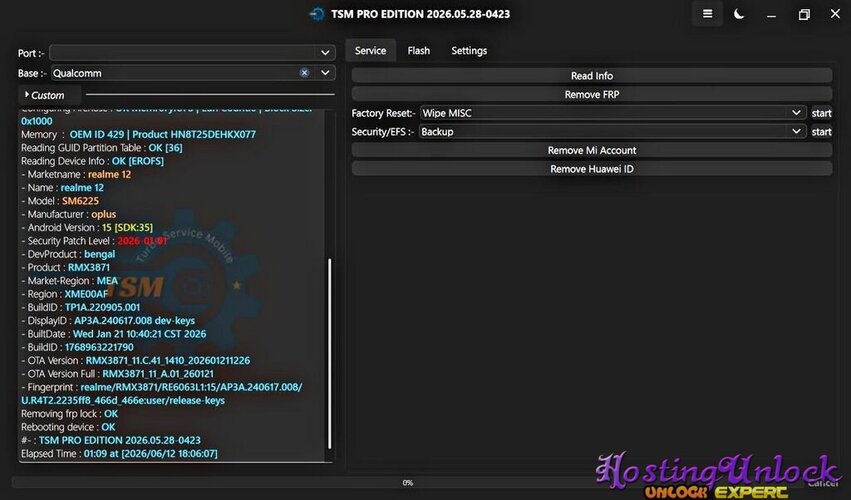
Task: Select the Fingerprint realme/RMX3871 line
Action: [x=162, y=394]
